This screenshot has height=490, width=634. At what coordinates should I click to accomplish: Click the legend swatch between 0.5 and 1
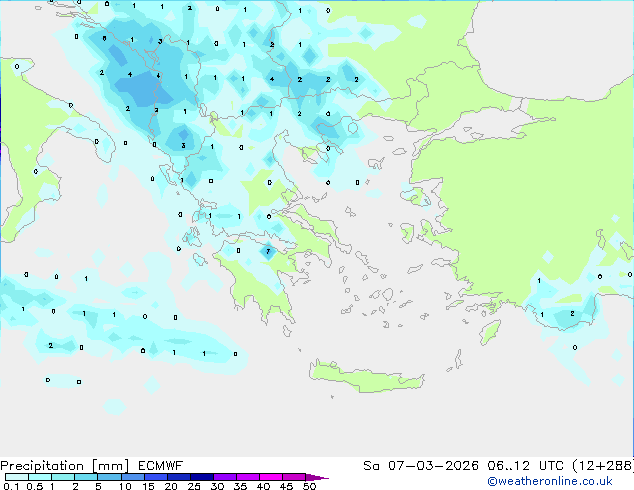click(40, 477)
